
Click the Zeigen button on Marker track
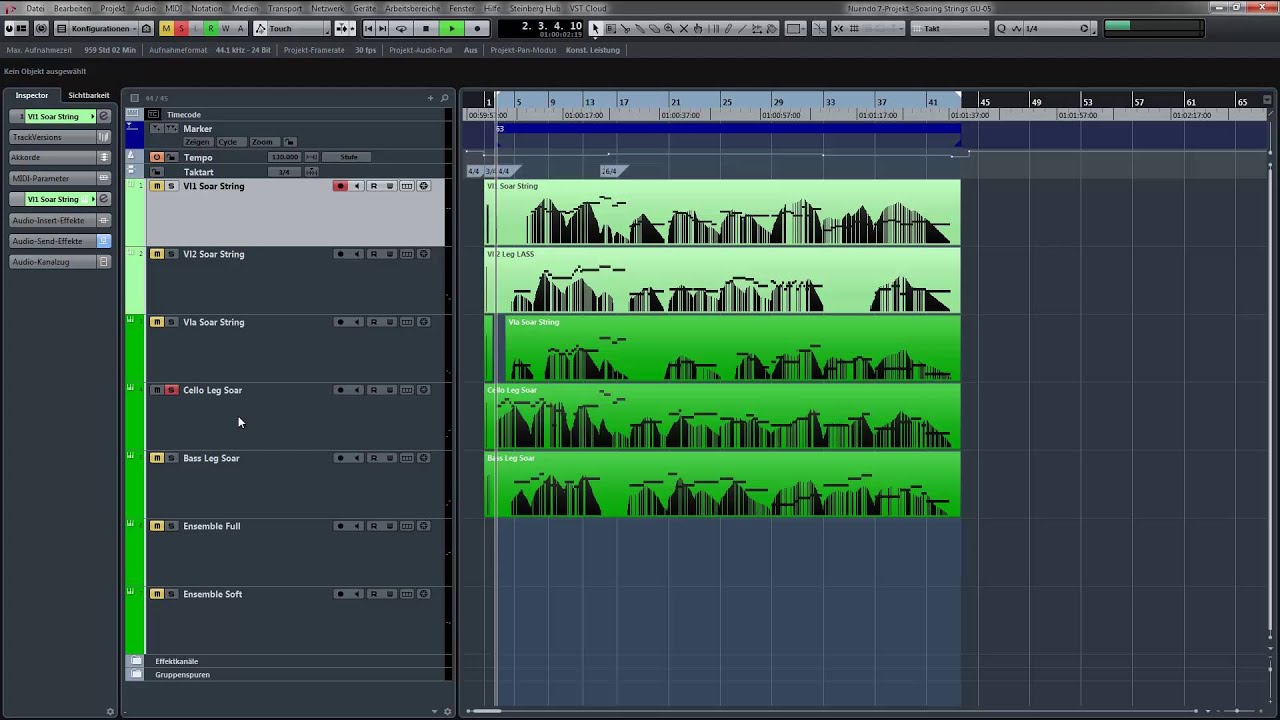[198, 142]
